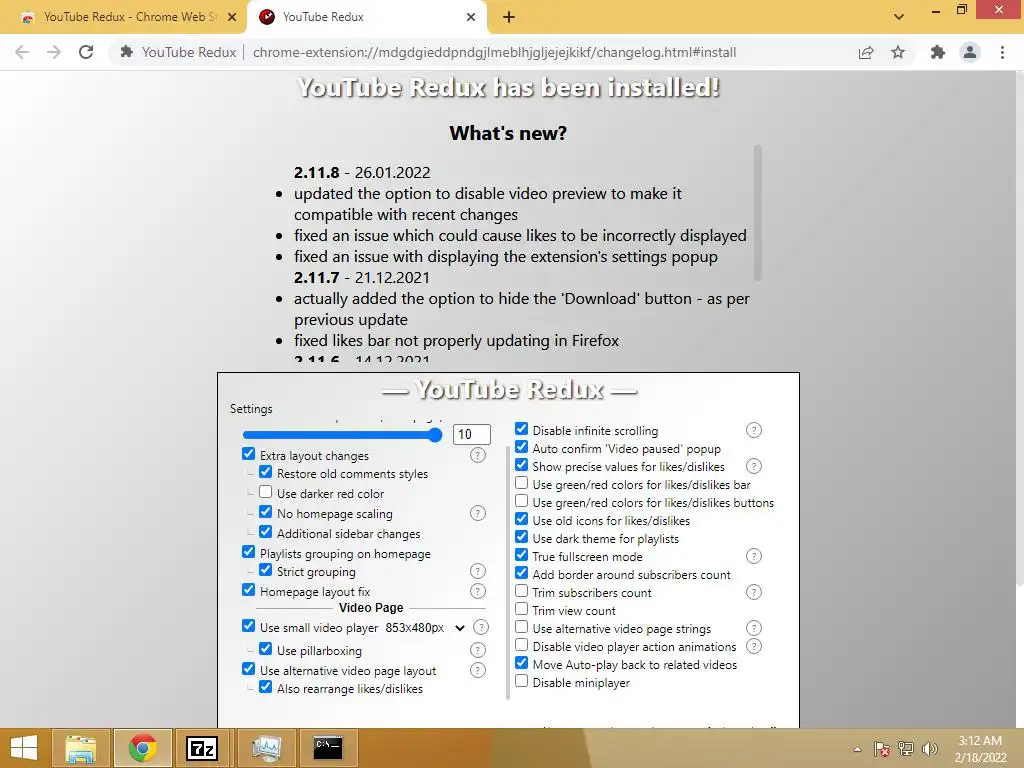
Task: Close the Chrome Web Store tab
Action: pyautogui.click(x=232, y=17)
